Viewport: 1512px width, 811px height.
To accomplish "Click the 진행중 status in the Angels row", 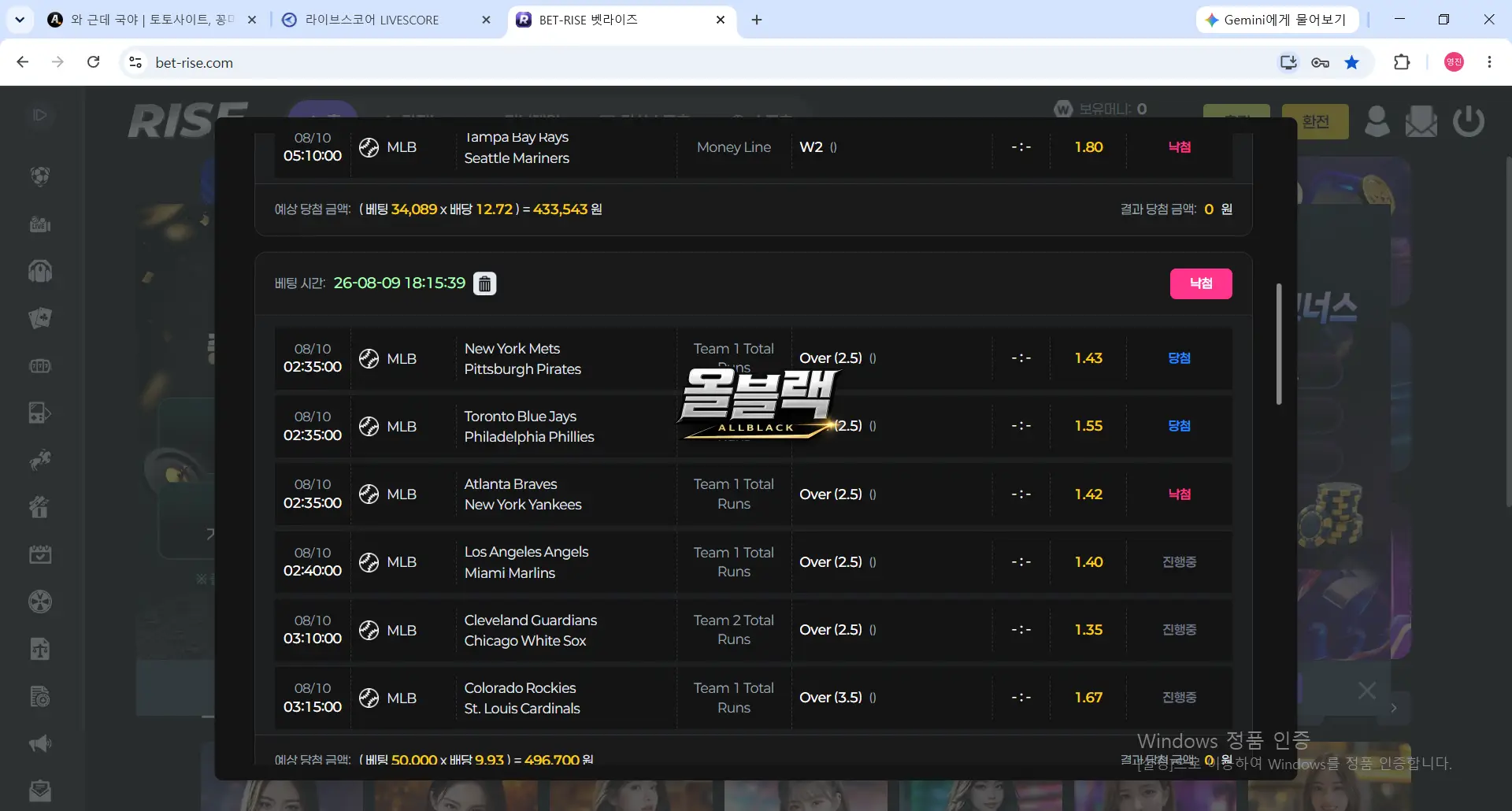I will 1179,562.
